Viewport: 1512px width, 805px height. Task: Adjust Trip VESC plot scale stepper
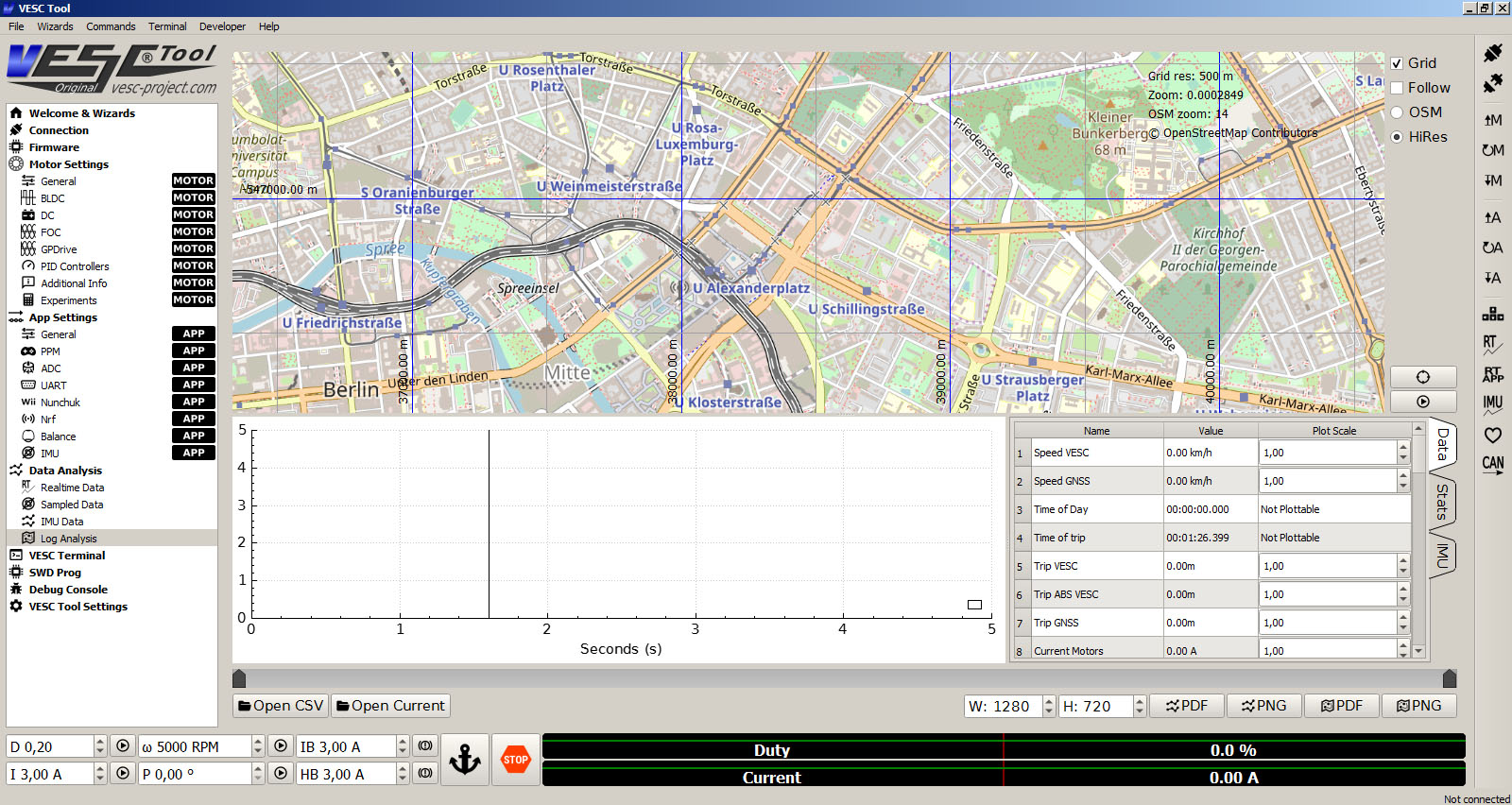point(1403,566)
